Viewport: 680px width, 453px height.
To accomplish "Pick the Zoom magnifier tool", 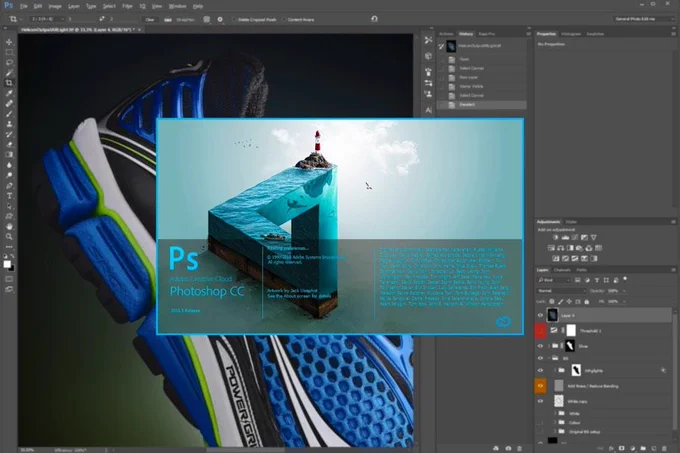I will (9, 237).
